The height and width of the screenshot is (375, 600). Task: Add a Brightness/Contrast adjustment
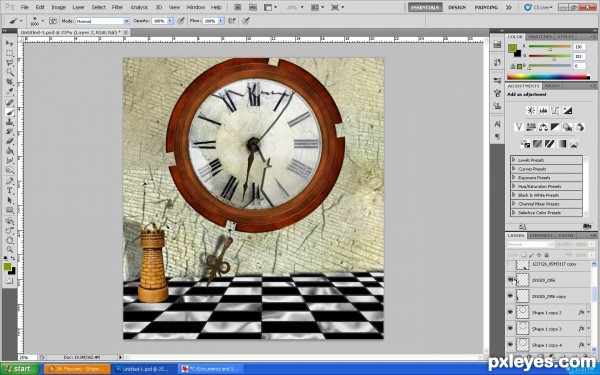pyautogui.click(x=531, y=111)
